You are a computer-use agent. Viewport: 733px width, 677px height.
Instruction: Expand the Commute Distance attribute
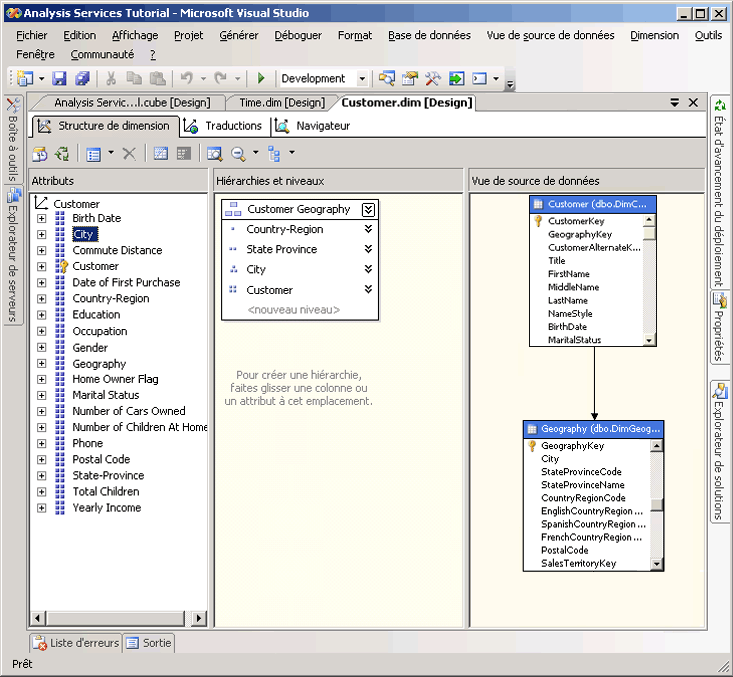click(42, 251)
